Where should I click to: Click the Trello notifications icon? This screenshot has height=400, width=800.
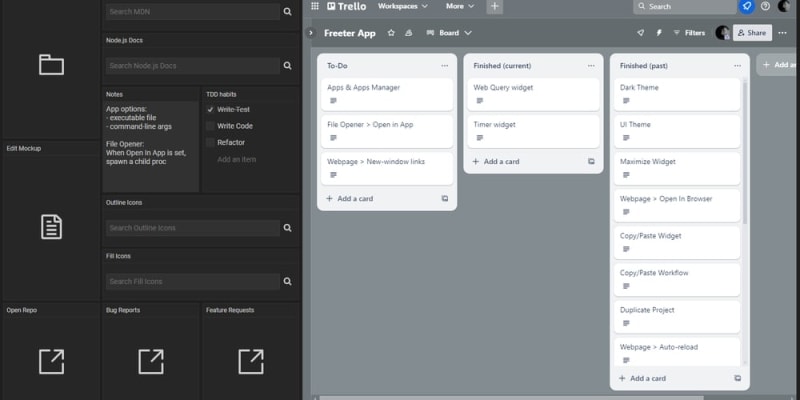[746, 6]
